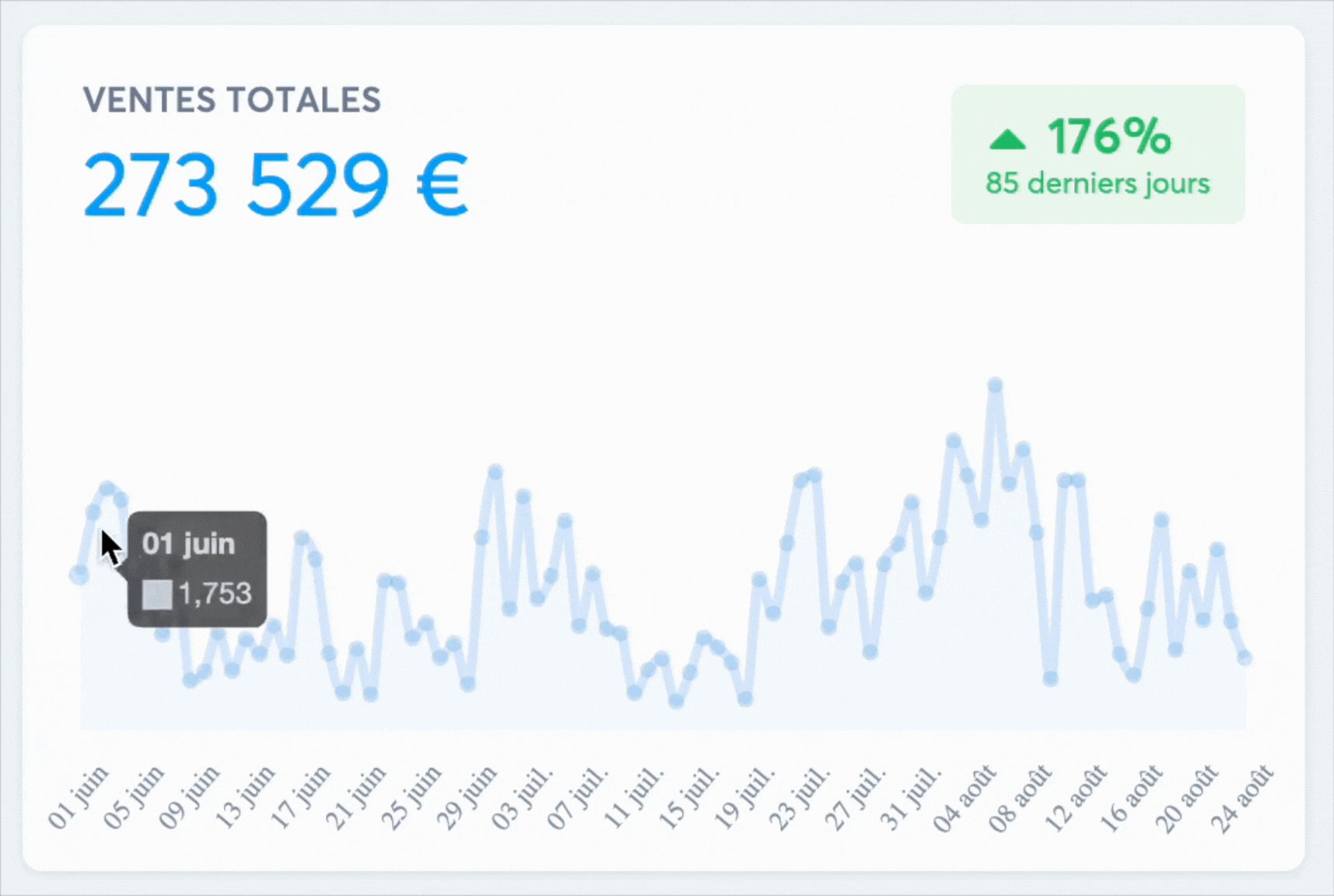Click the "23 juil." x-axis label
The width and height of the screenshot is (1334, 896).
coord(800,798)
